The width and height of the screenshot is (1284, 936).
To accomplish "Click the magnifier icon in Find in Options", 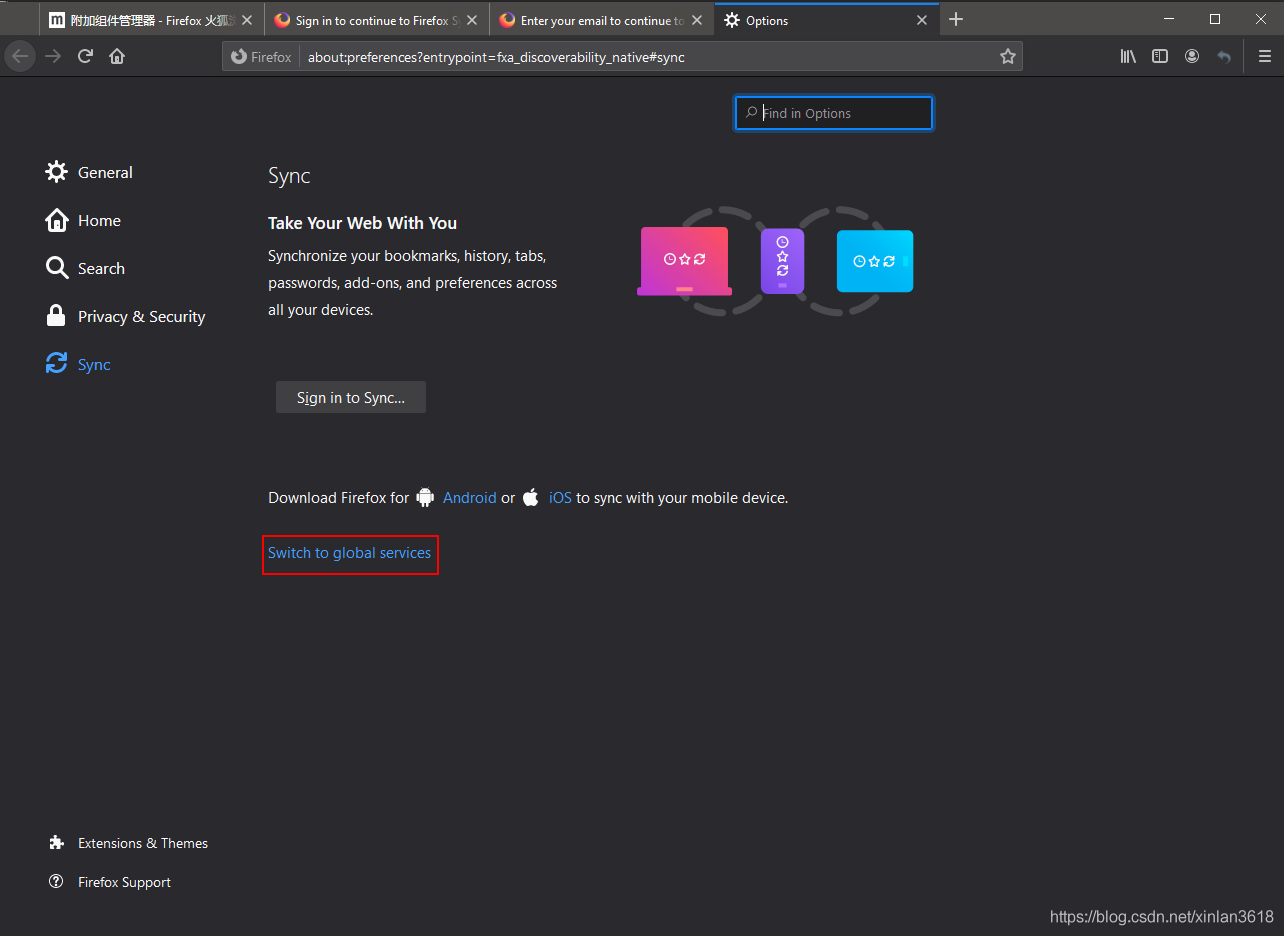I will (x=752, y=113).
